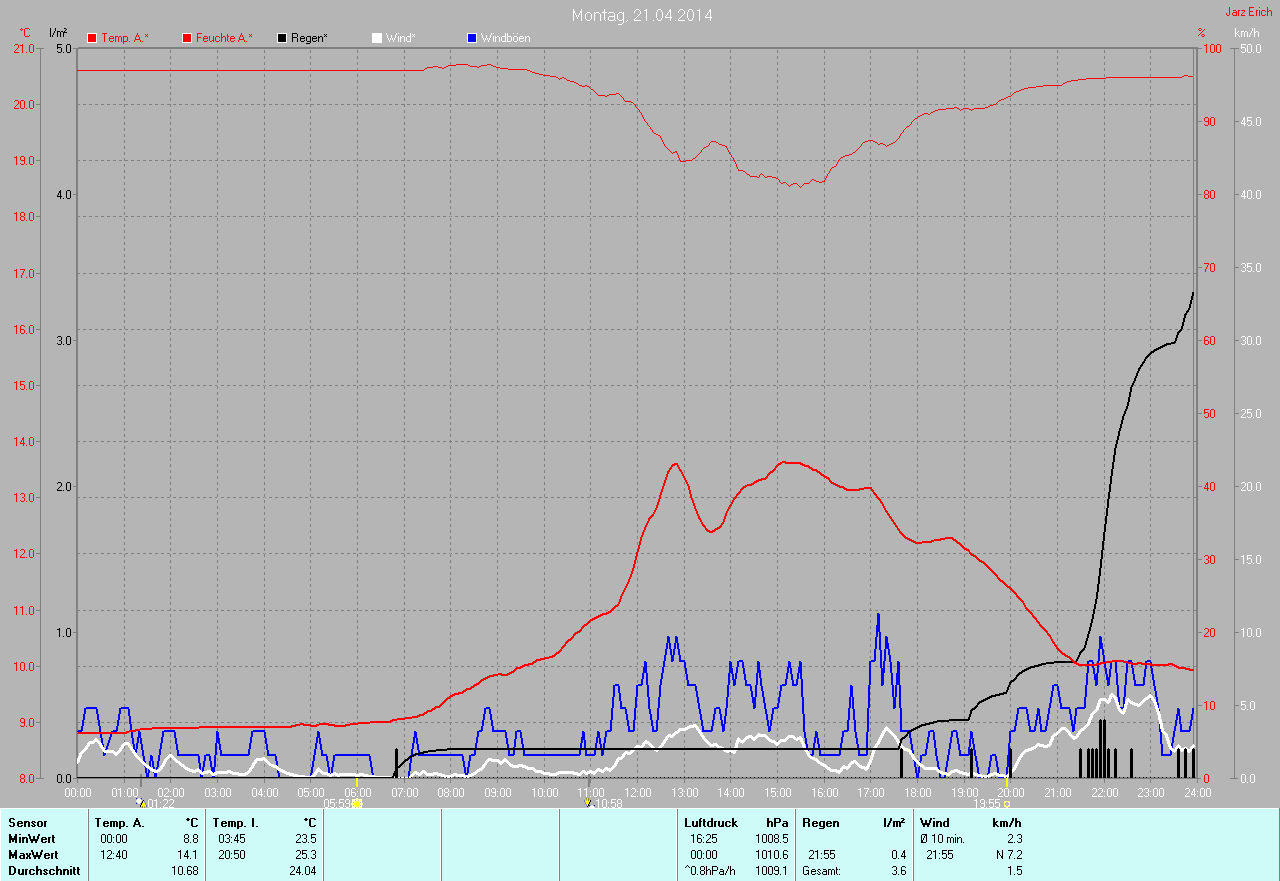Click the '1.5' value in the Wind column

[1014, 871]
